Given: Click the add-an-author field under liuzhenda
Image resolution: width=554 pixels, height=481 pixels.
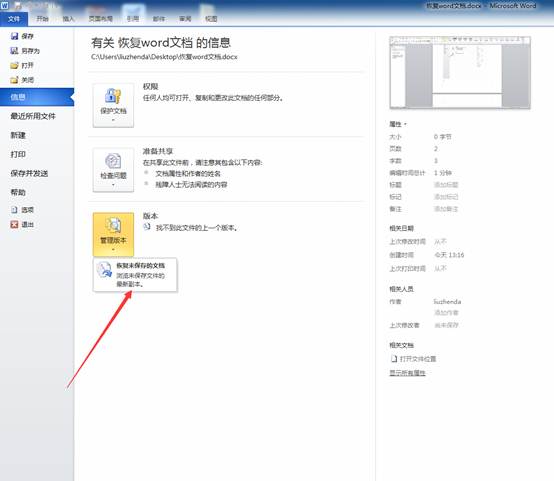Looking at the screenshot, I should 446,312.
